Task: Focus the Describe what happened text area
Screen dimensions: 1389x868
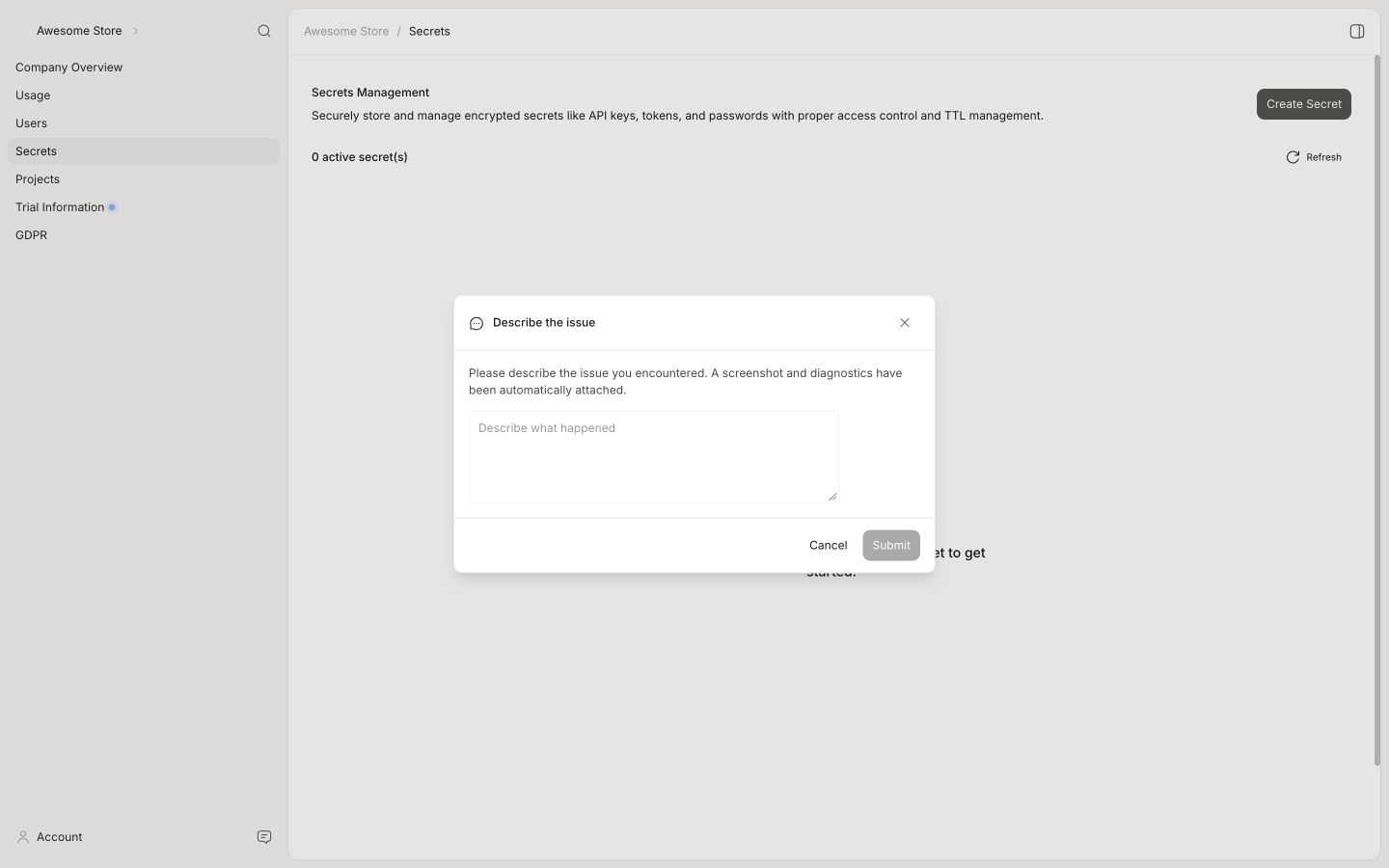Action: pos(654,456)
